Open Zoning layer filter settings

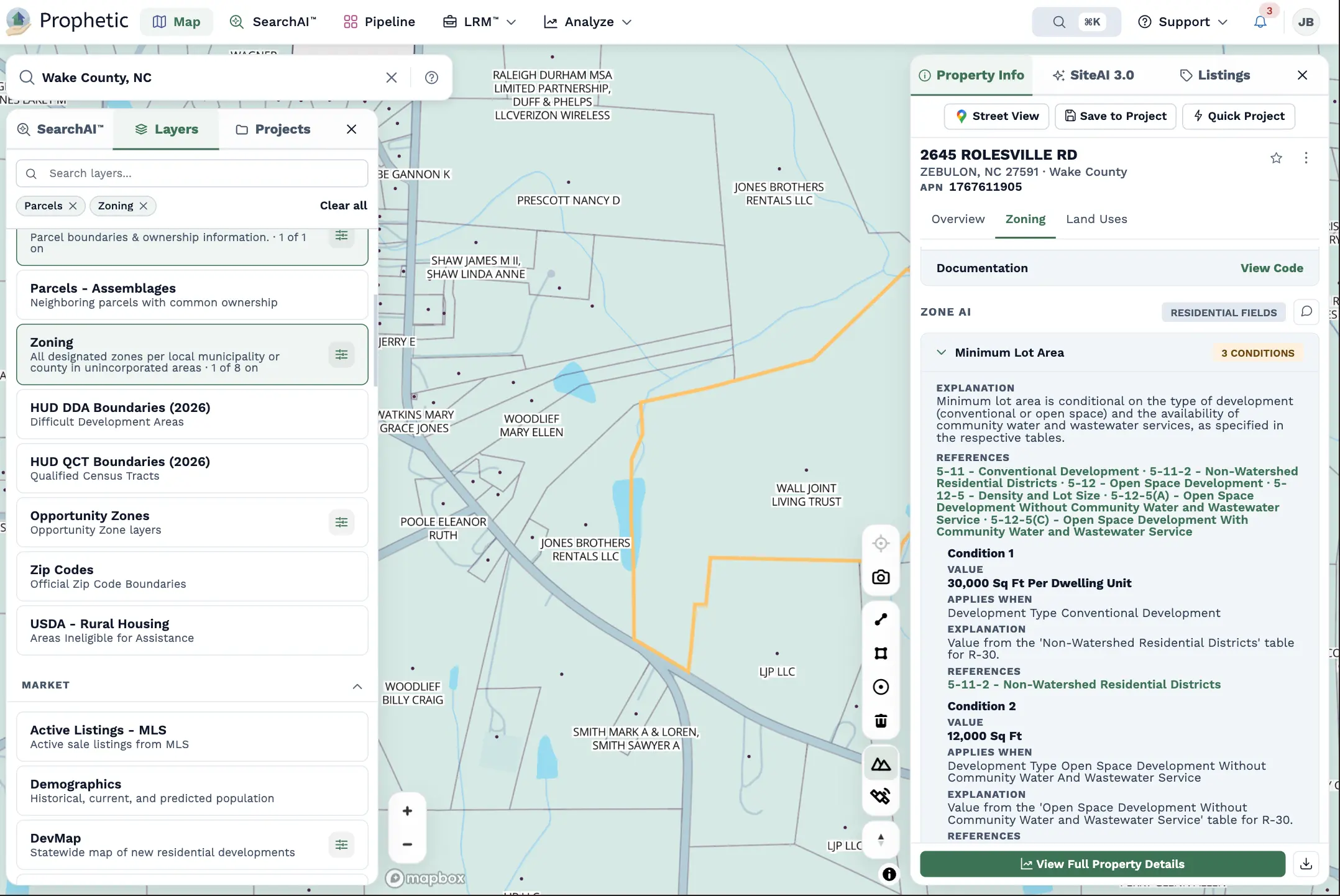[341, 355]
